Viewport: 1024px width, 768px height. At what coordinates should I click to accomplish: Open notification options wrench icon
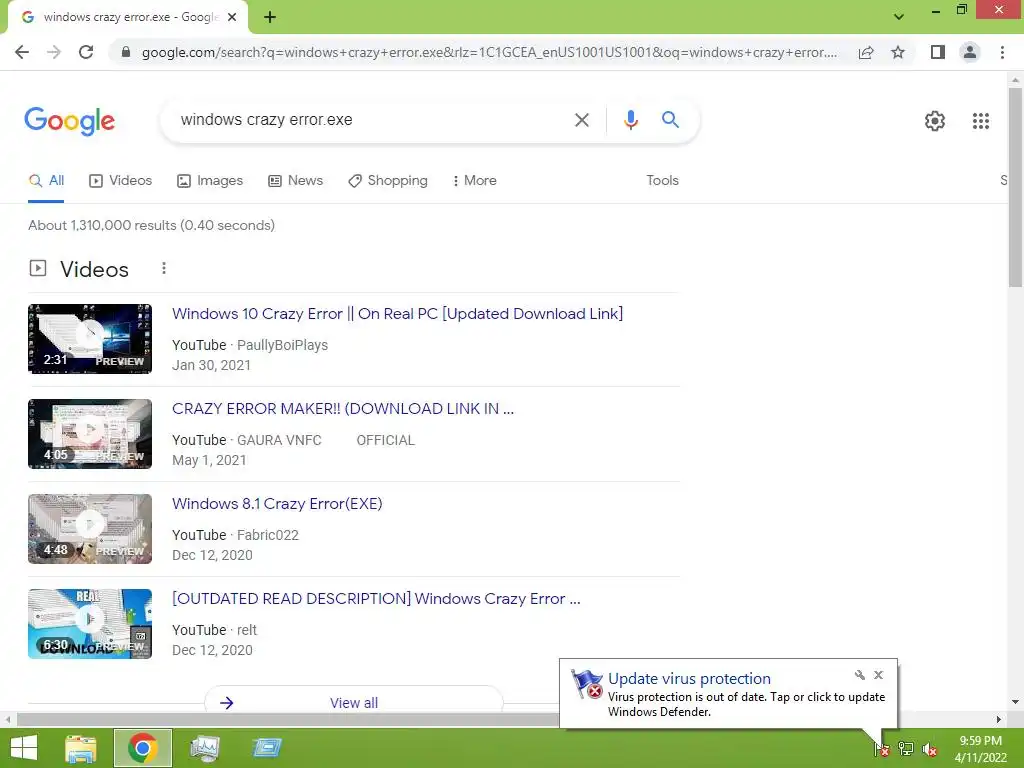[859, 675]
